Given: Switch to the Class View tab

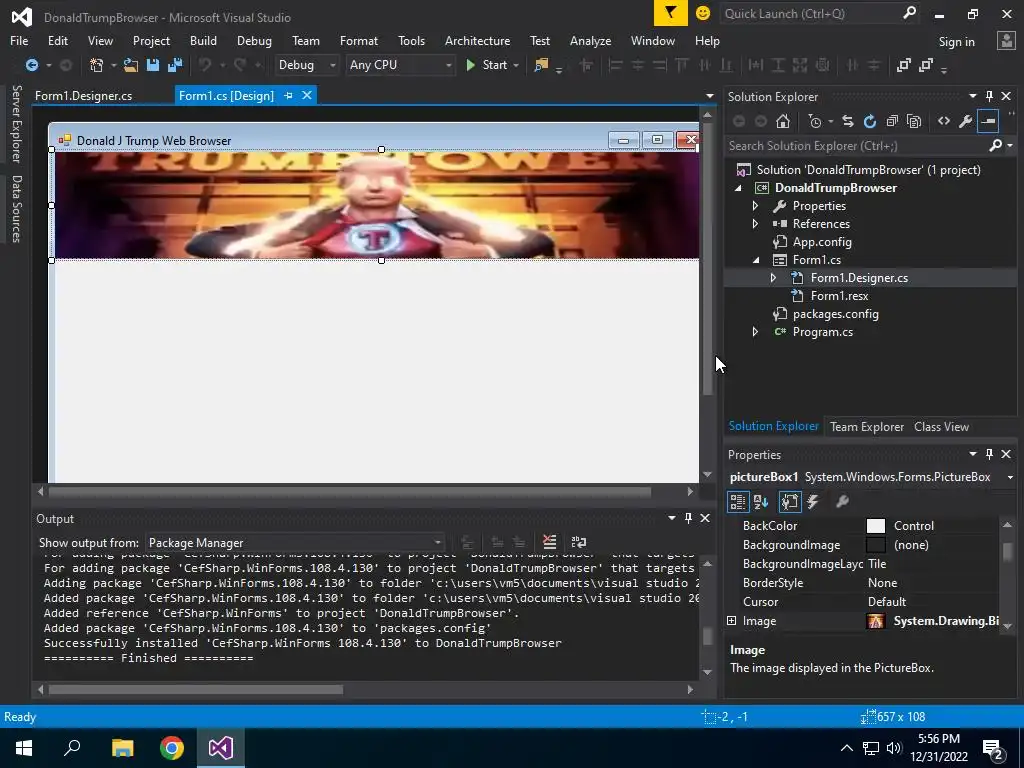Looking at the screenshot, I should click(941, 427).
